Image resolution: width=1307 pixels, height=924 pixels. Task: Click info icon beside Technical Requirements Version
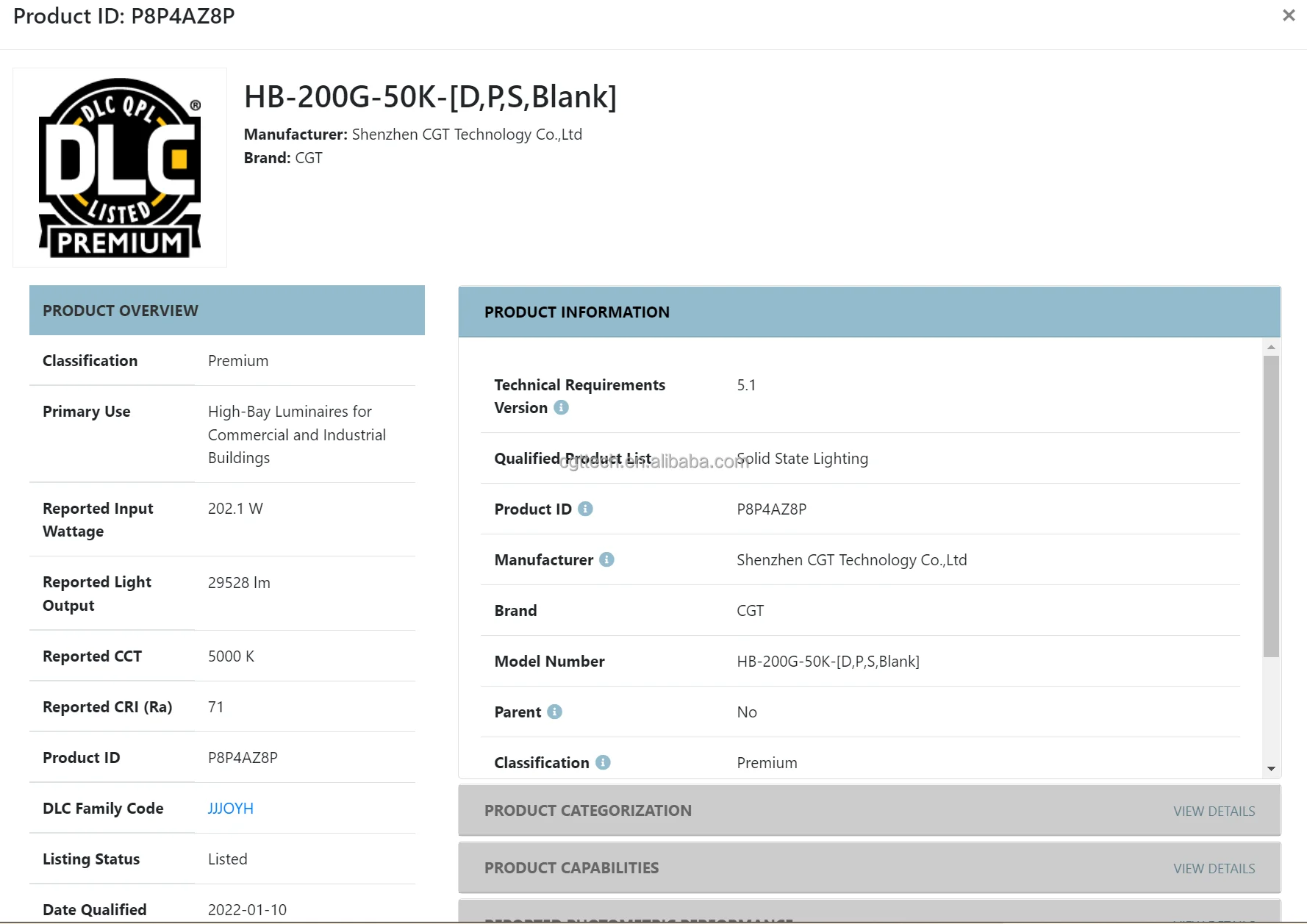pyautogui.click(x=561, y=407)
